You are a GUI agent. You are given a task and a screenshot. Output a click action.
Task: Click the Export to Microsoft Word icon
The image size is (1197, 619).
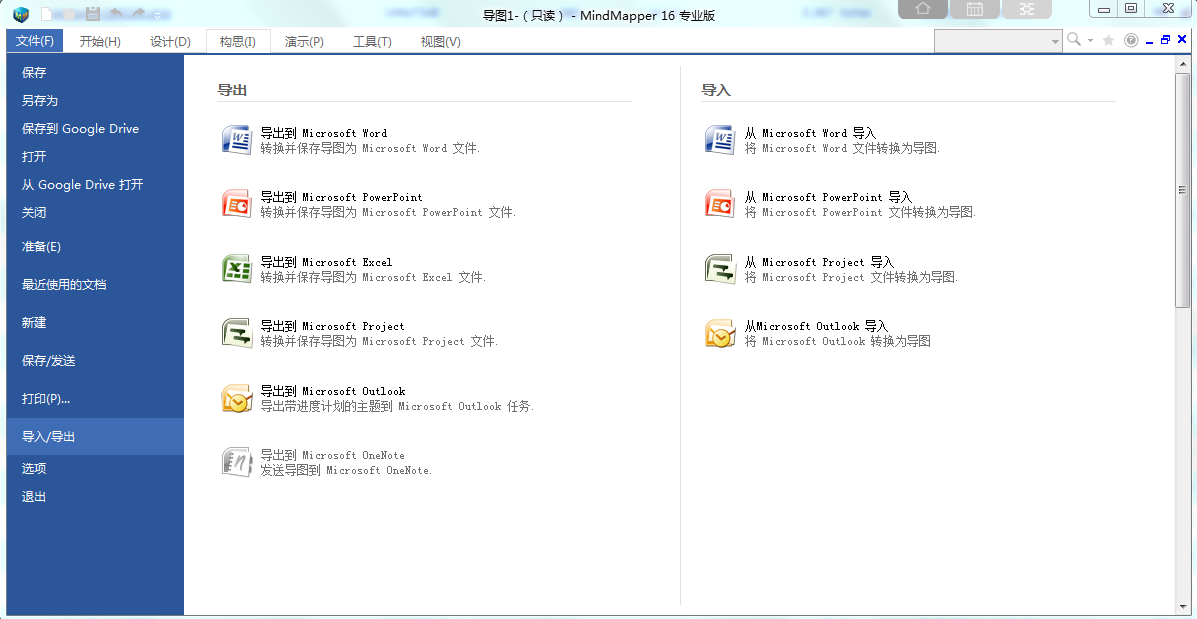click(237, 140)
